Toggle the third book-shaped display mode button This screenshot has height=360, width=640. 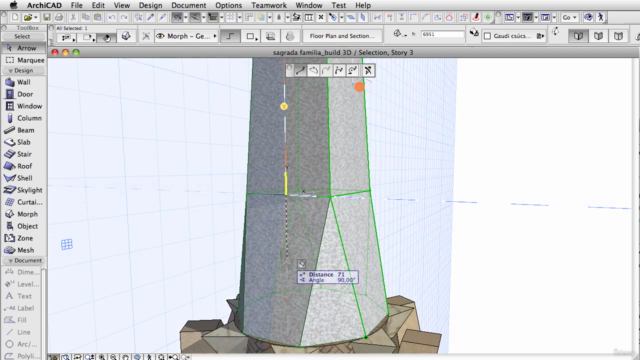[618, 36]
